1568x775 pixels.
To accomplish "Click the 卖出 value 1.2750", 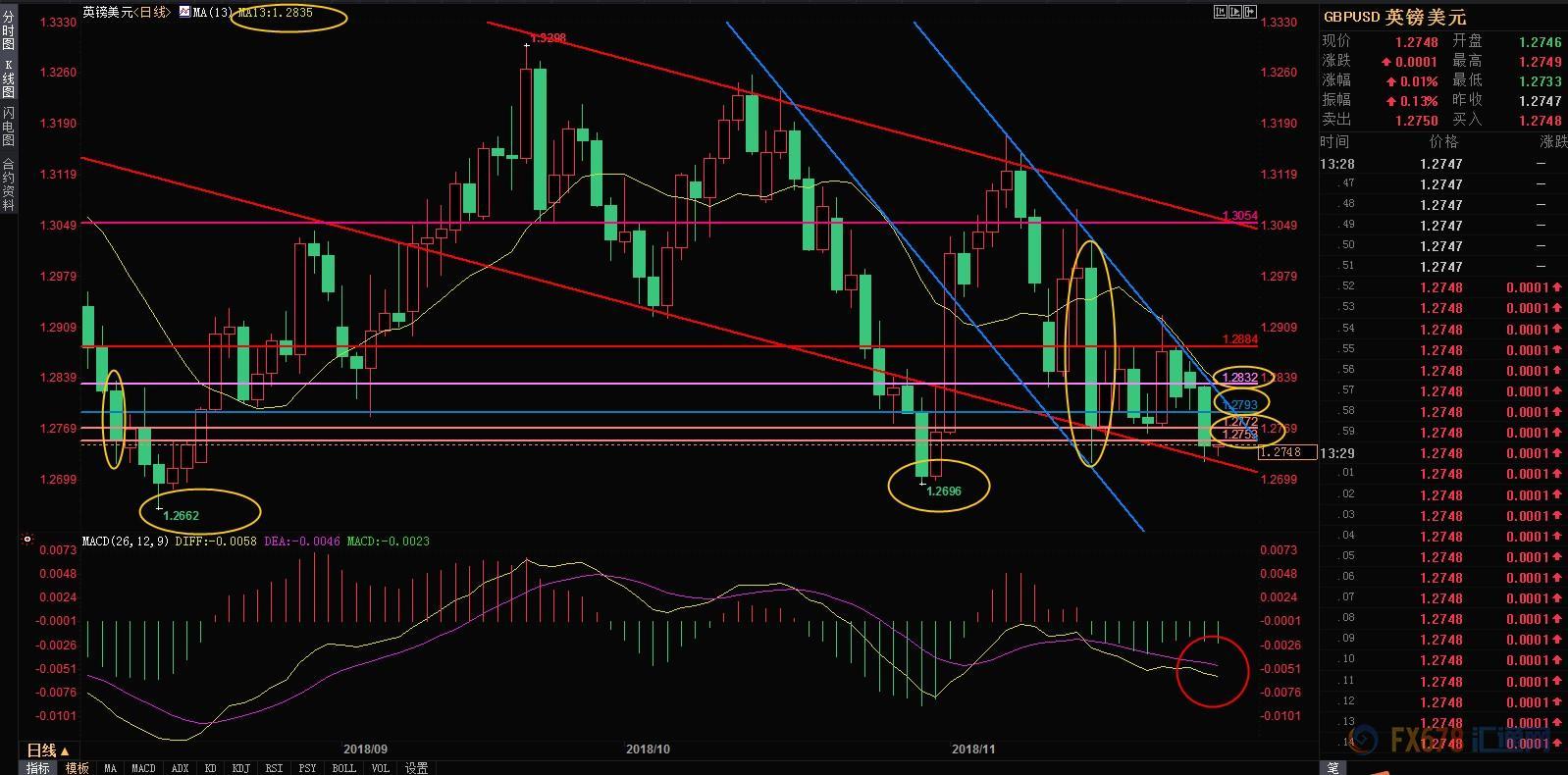I will [x=1417, y=121].
